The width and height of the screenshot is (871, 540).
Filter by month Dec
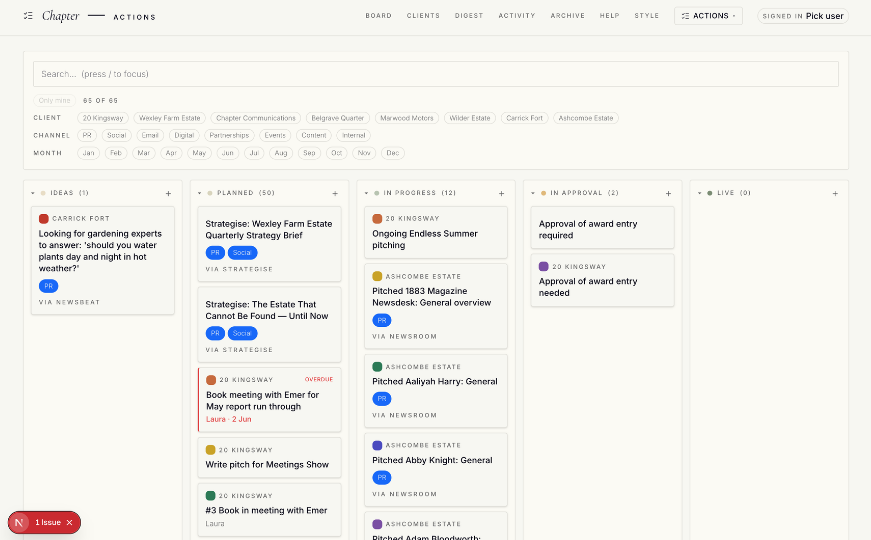pyautogui.click(x=393, y=153)
